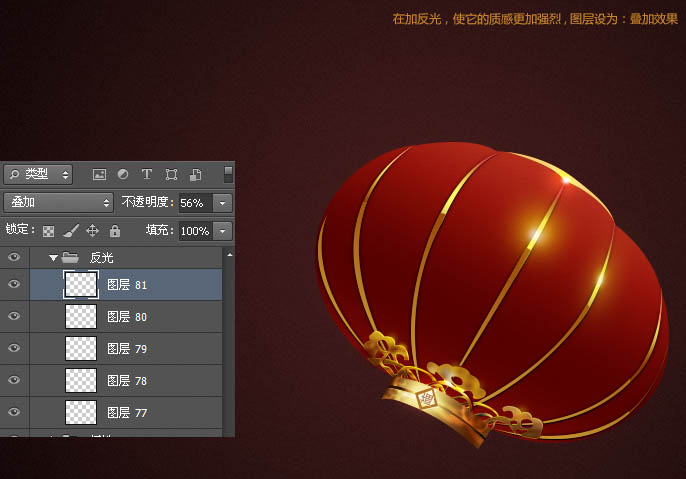Image resolution: width=686 pixels, height=479 pixels.
Task: Click layers panel scroll up arrow
Action: 230,255
